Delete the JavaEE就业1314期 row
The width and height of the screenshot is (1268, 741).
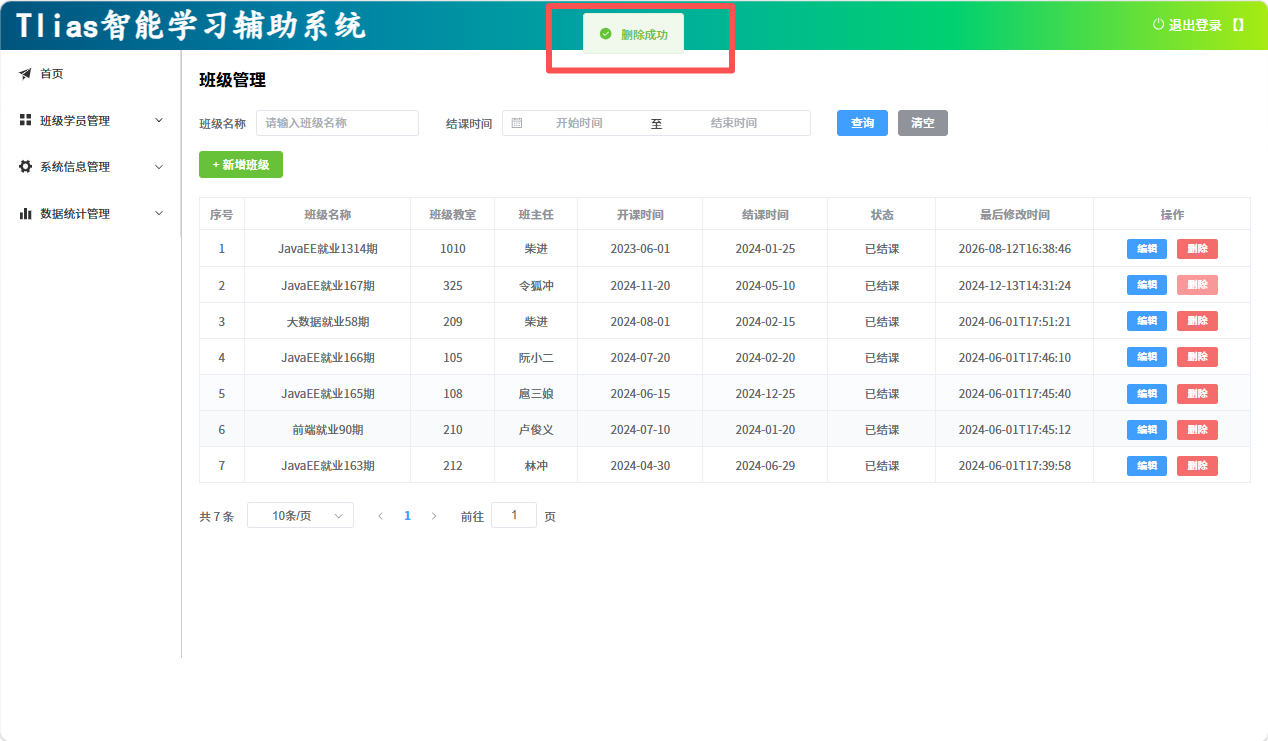tap(1197, 249)
